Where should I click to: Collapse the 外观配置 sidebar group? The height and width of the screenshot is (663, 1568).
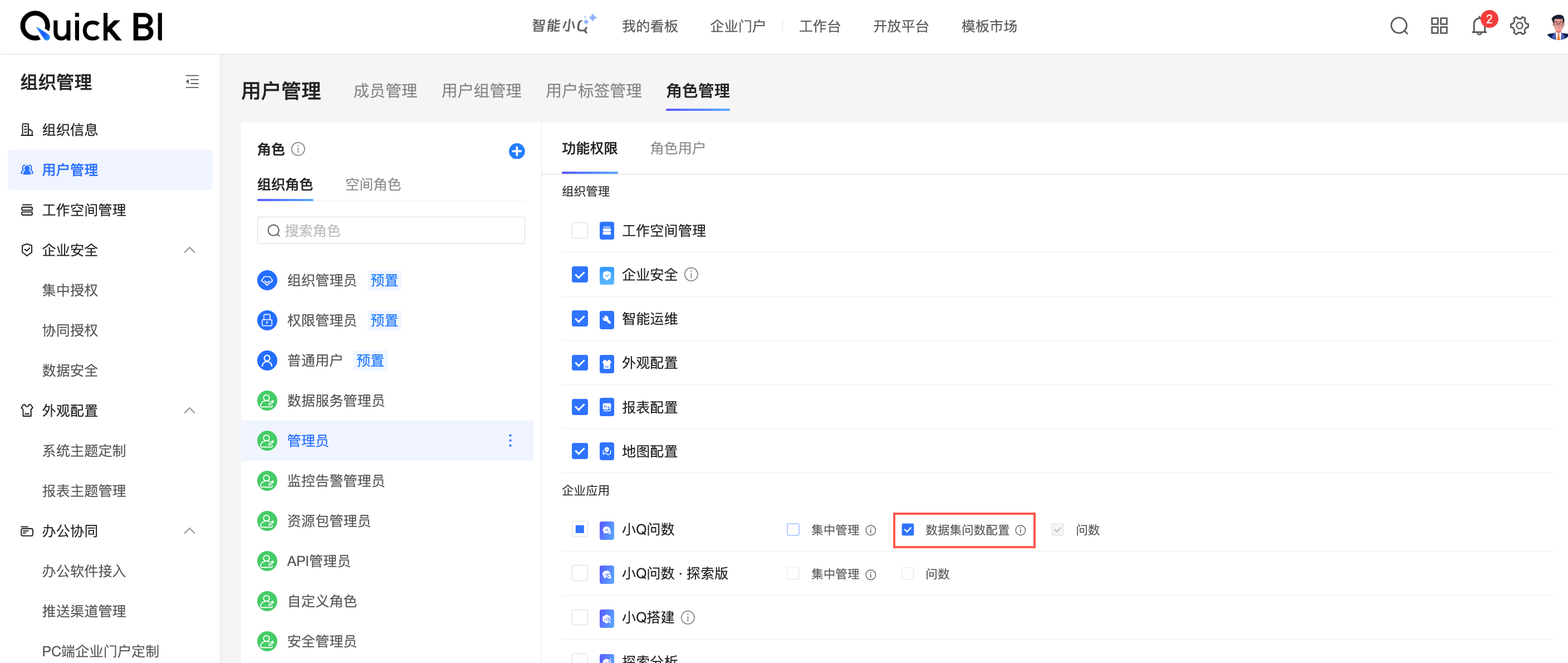point(190,411)
